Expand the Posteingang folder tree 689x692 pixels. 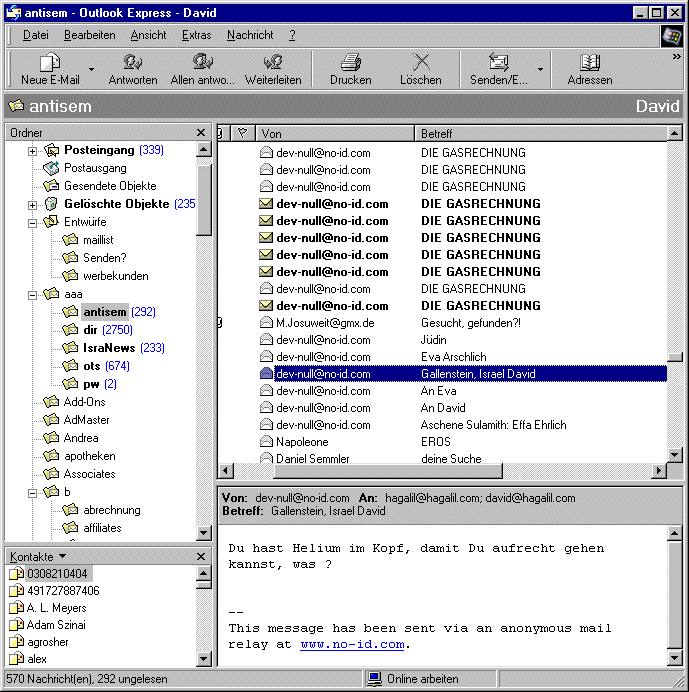point(32,151)
